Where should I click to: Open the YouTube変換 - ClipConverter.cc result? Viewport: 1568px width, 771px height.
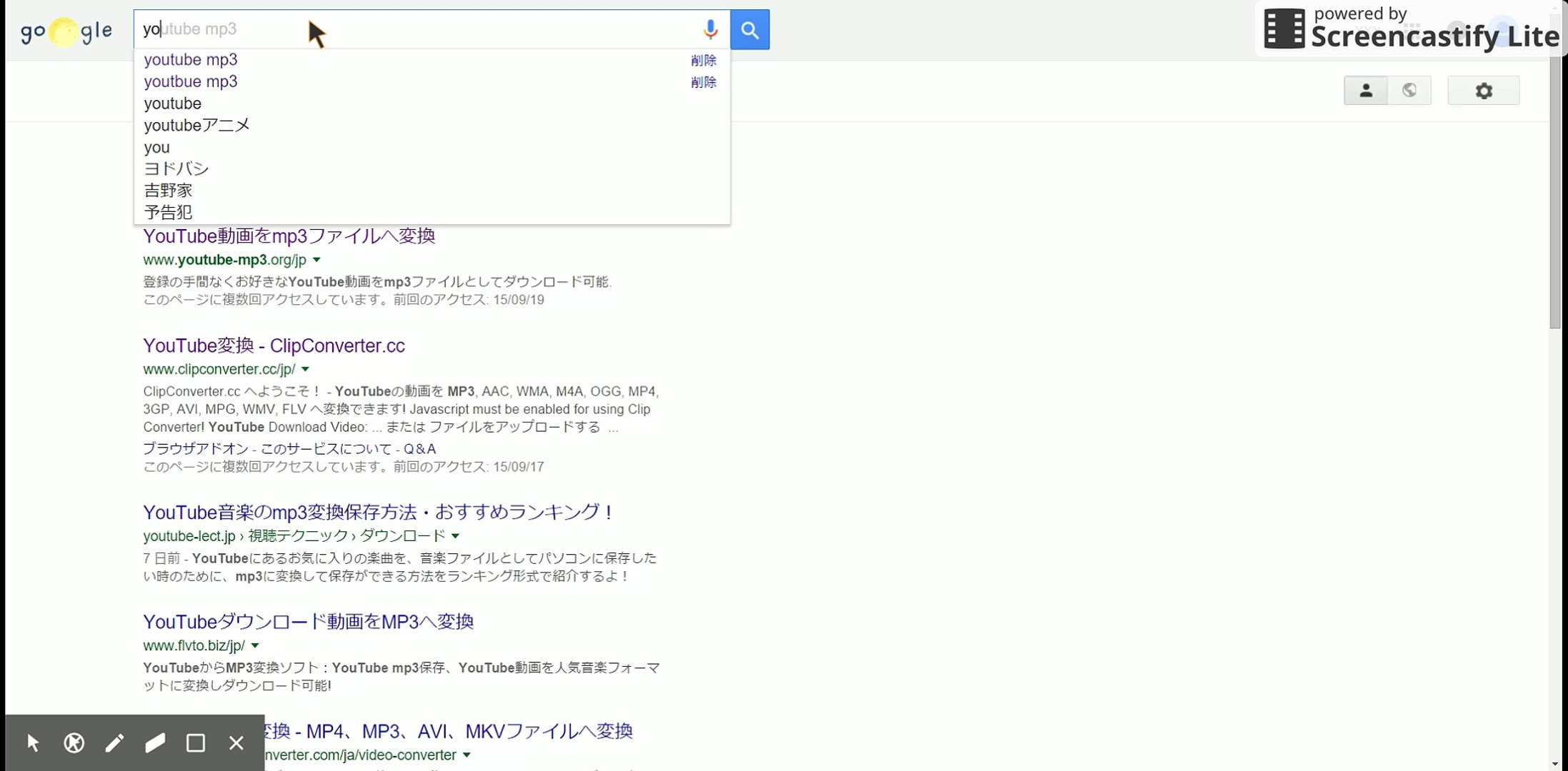(274, 346)
